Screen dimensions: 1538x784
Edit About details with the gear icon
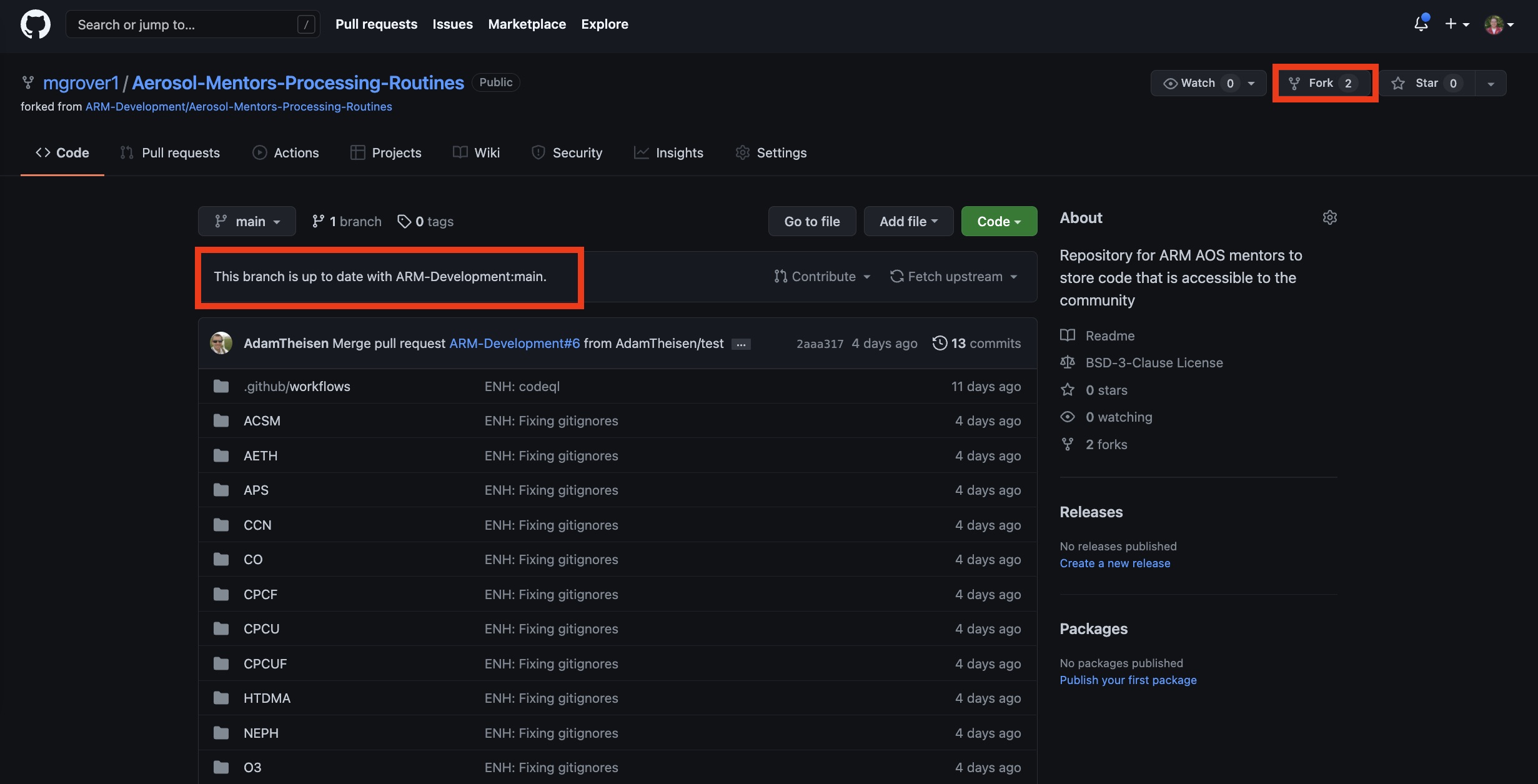[x=1329, y=217]
